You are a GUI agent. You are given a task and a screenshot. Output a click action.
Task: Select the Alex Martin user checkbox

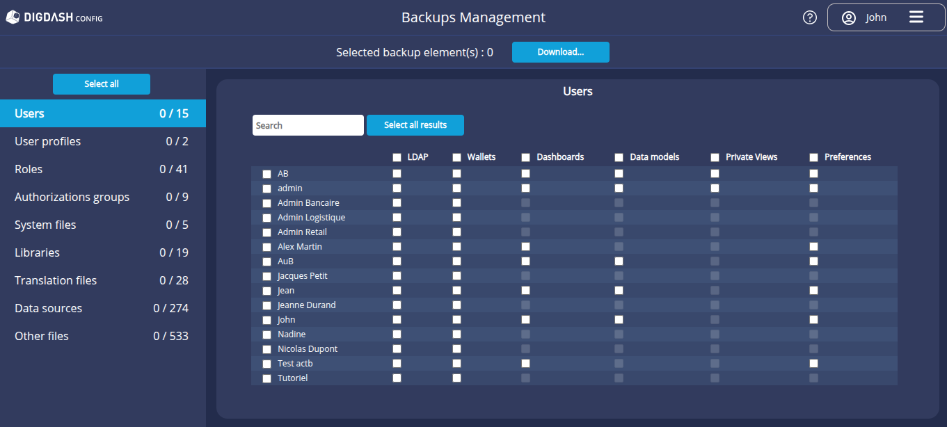tap(267, 247)
